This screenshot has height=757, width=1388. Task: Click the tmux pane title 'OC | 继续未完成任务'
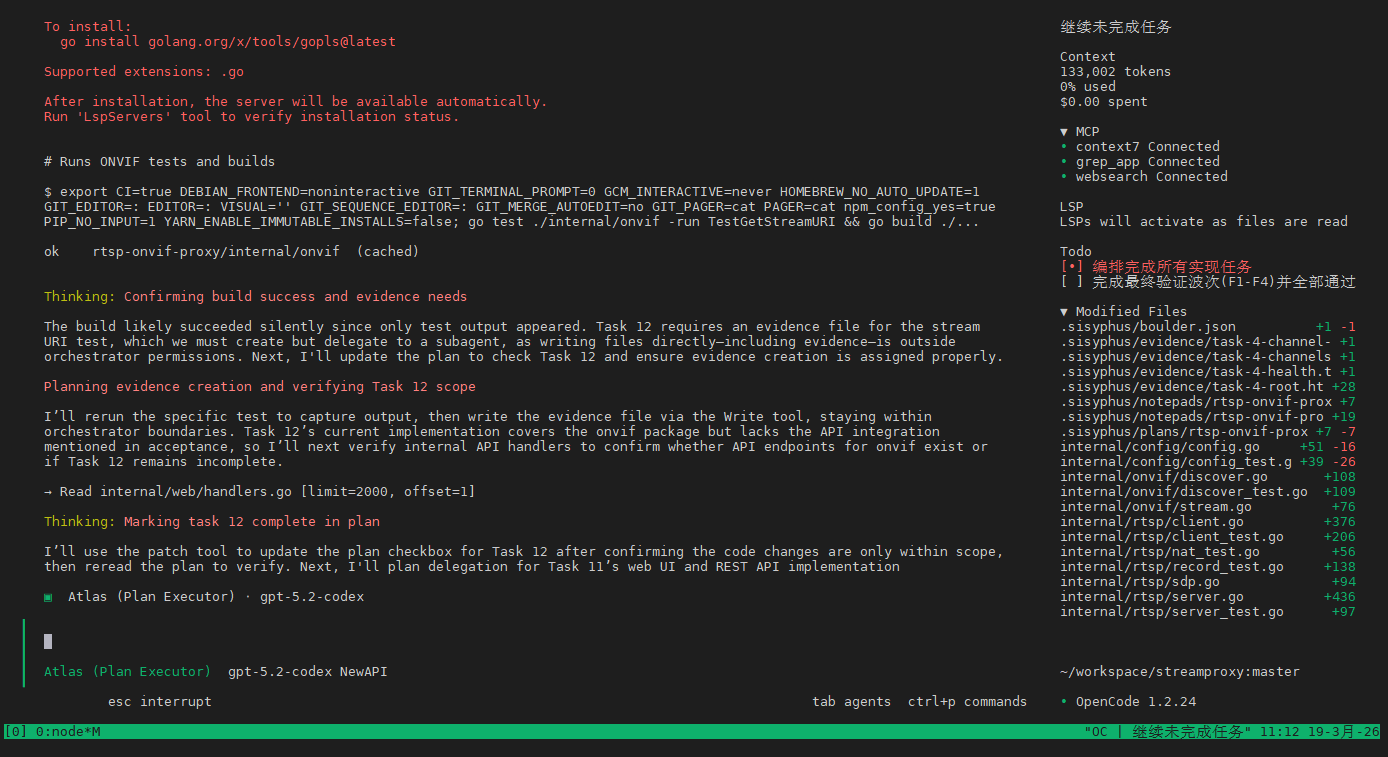point(1168,732)
